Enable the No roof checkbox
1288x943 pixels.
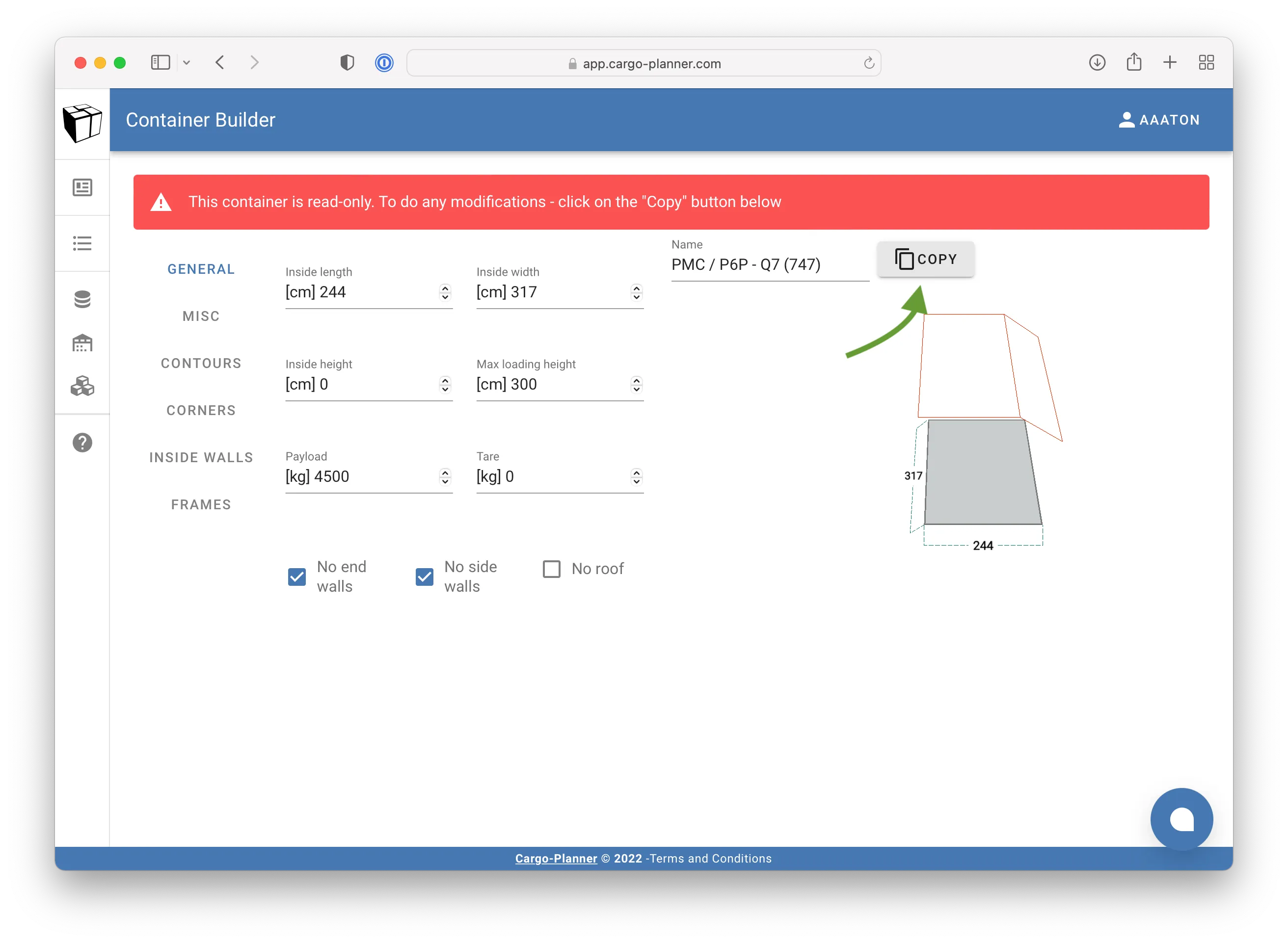[551, 570]
